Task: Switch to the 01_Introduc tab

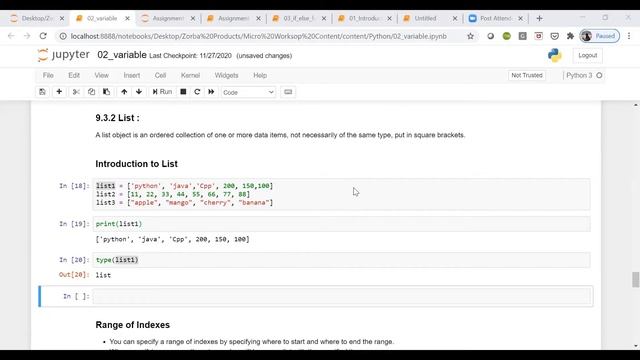Action: 364,18
